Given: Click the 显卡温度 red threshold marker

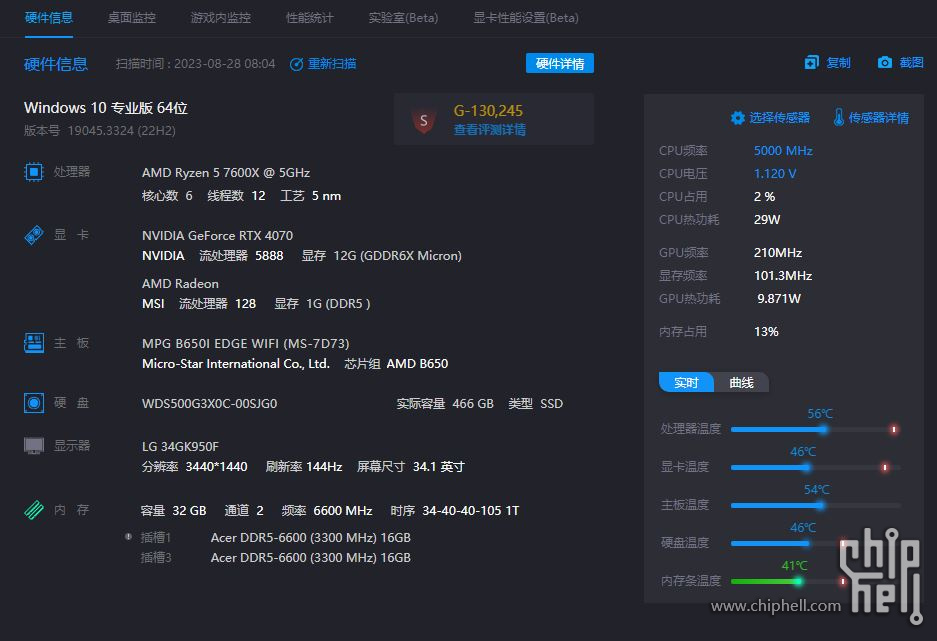Looking at the screenshot, I should [x=885, y=467].
